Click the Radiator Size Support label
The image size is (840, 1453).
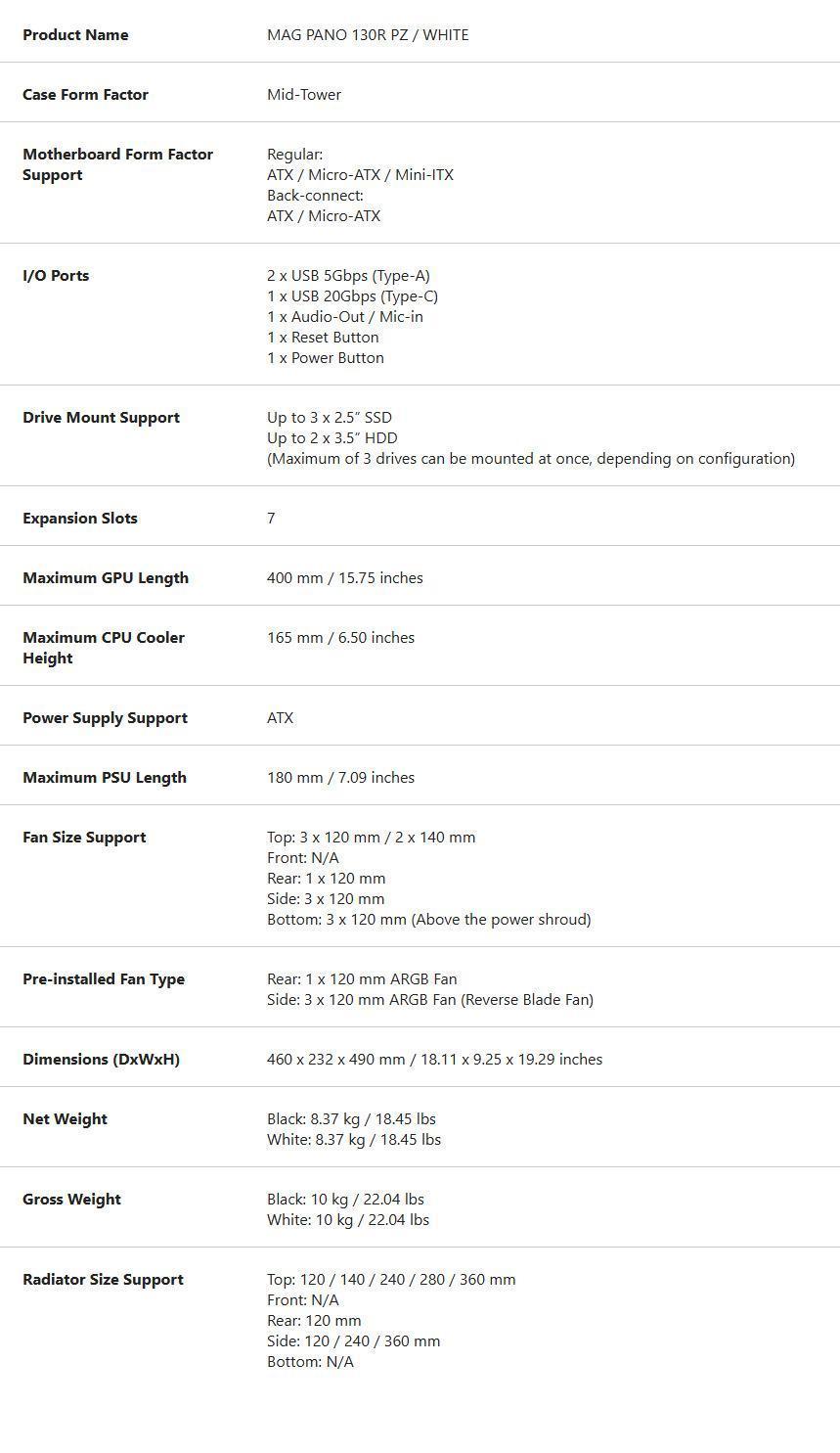[103, 1280]
